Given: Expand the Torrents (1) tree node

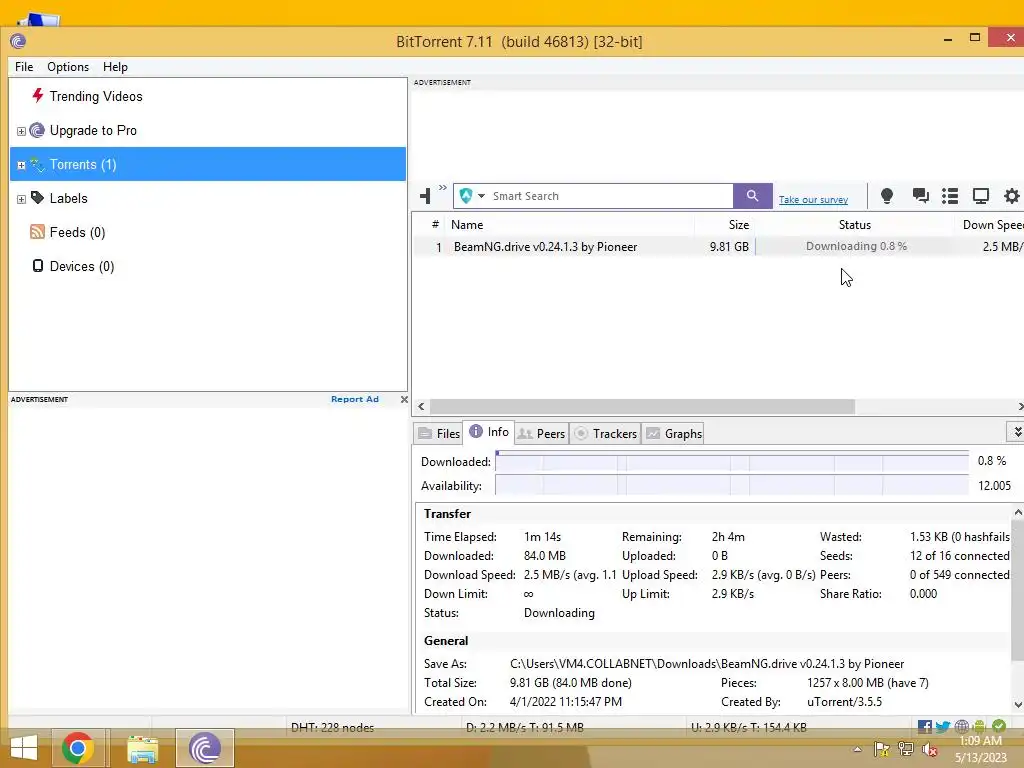Looking at the screenshot, I should pyautogui.click(x=21, y=165).
